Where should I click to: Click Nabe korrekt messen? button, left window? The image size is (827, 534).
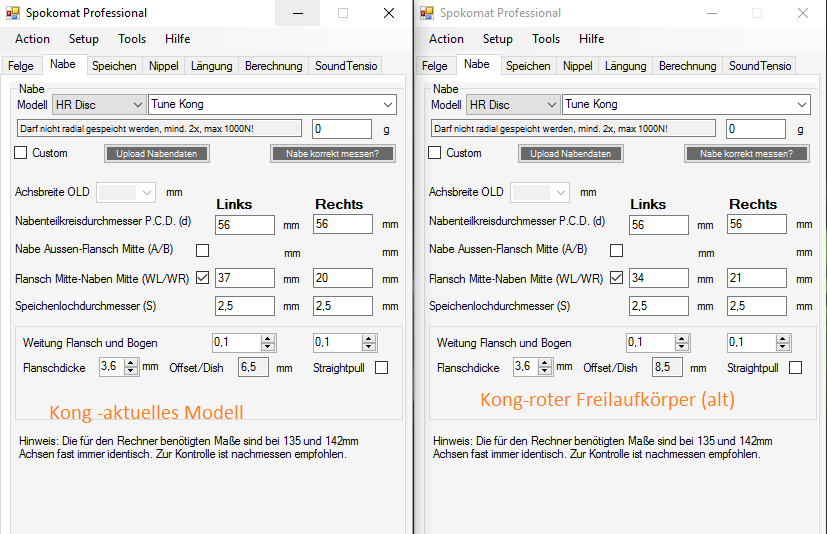[x=333, y=154]
